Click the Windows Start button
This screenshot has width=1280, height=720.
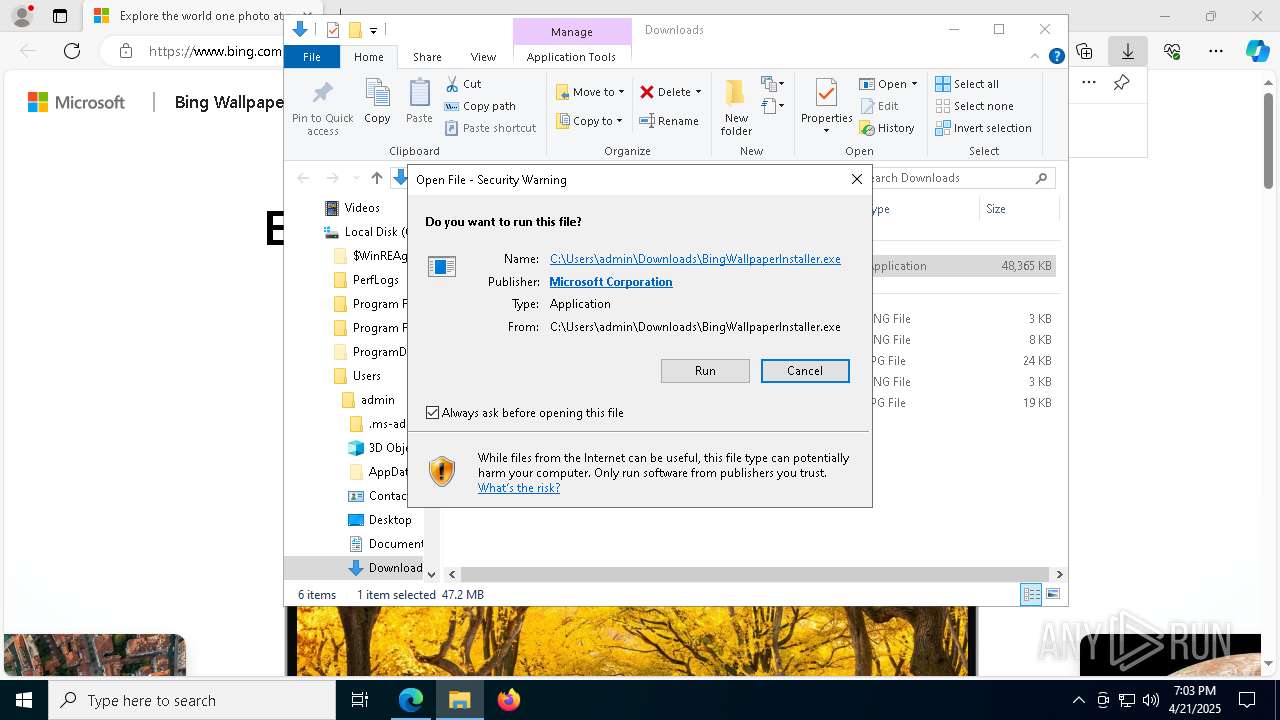[x=24, y=700]
